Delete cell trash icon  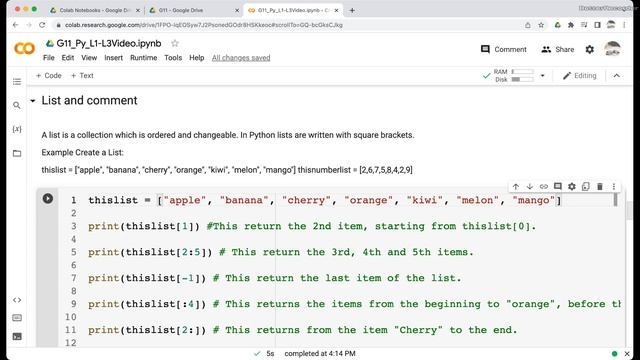600,187
